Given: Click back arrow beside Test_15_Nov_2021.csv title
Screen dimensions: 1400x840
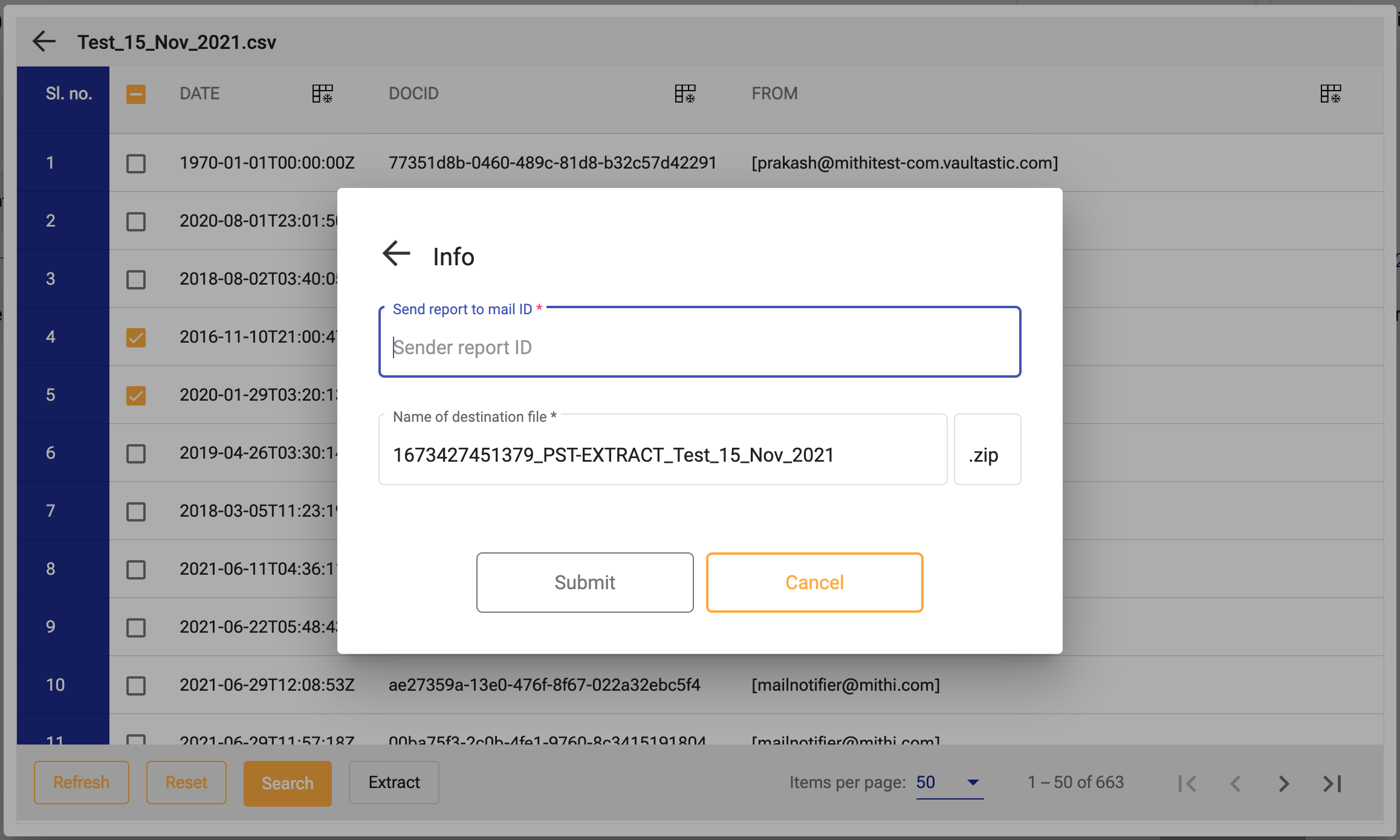Looking at the screenshot, I should pos(44,42).
